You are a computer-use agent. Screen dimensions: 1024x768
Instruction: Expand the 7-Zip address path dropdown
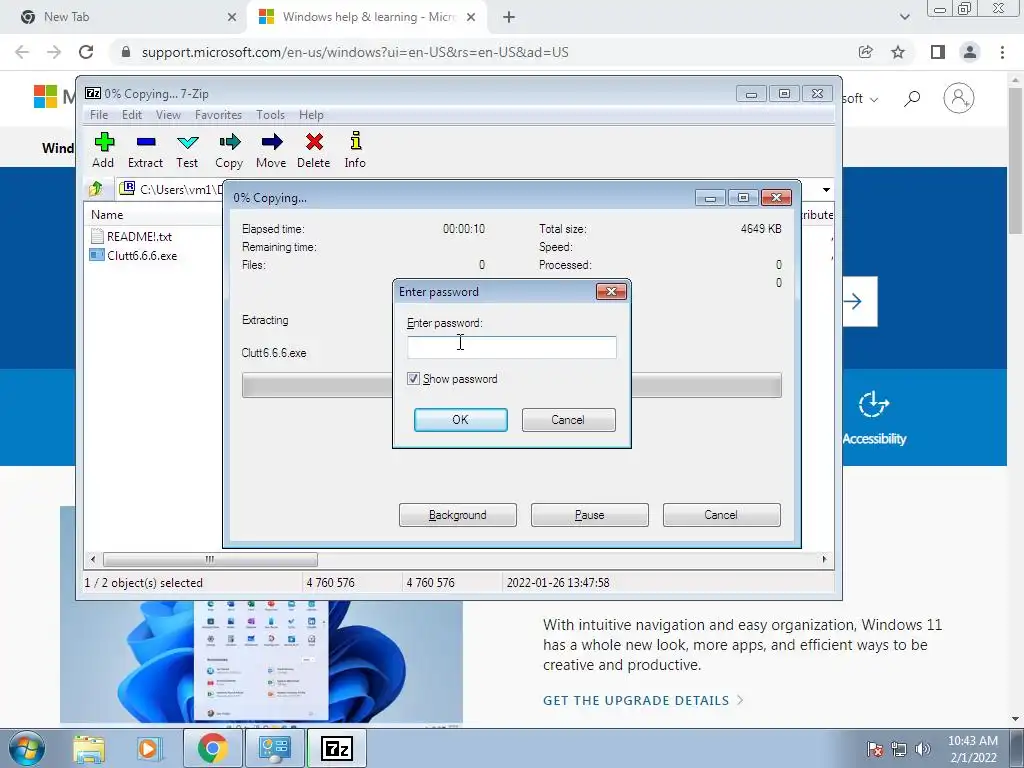click(826, 189)
